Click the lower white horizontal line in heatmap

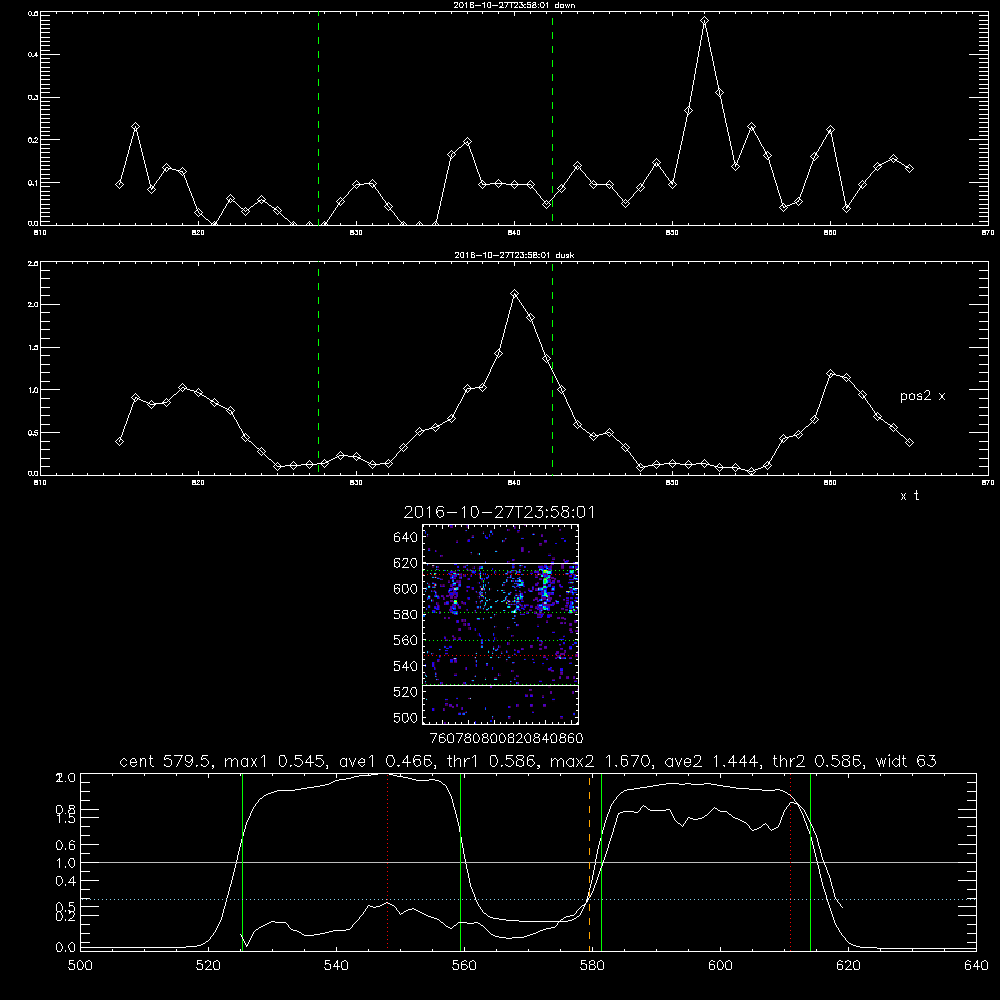tap(501, 685)
